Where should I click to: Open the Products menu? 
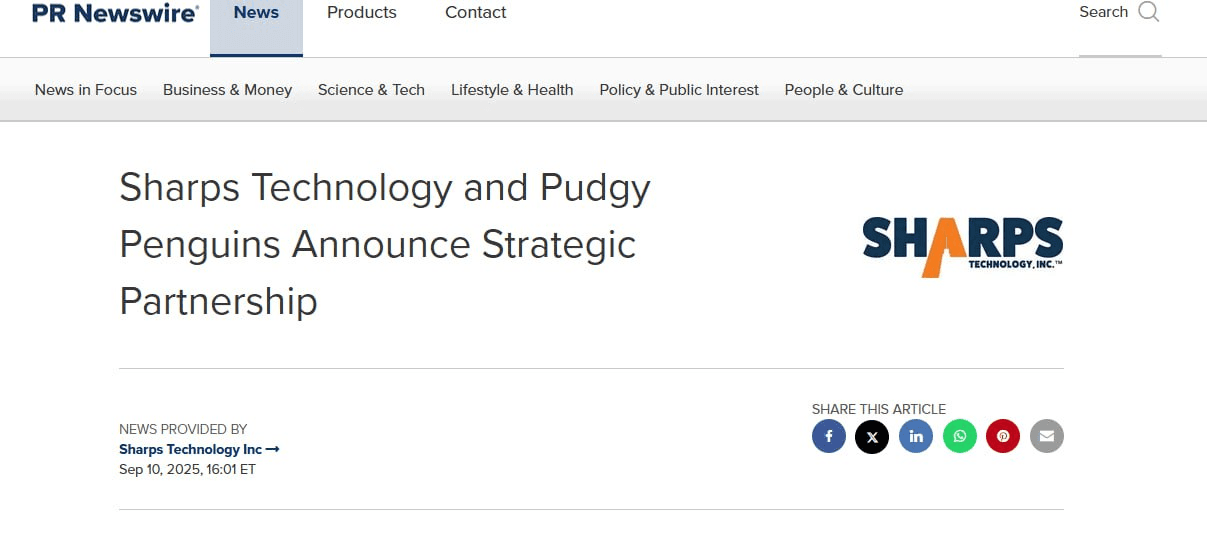click(x=362, y=13)
